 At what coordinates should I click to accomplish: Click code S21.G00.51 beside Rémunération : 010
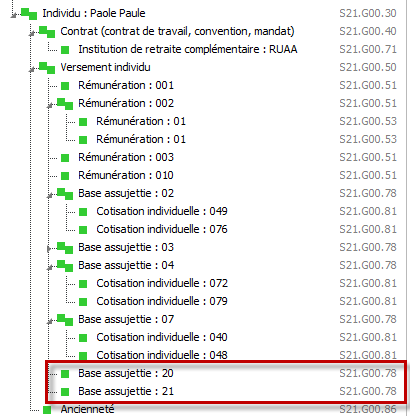pyautogui.click(x=368, y=175)
